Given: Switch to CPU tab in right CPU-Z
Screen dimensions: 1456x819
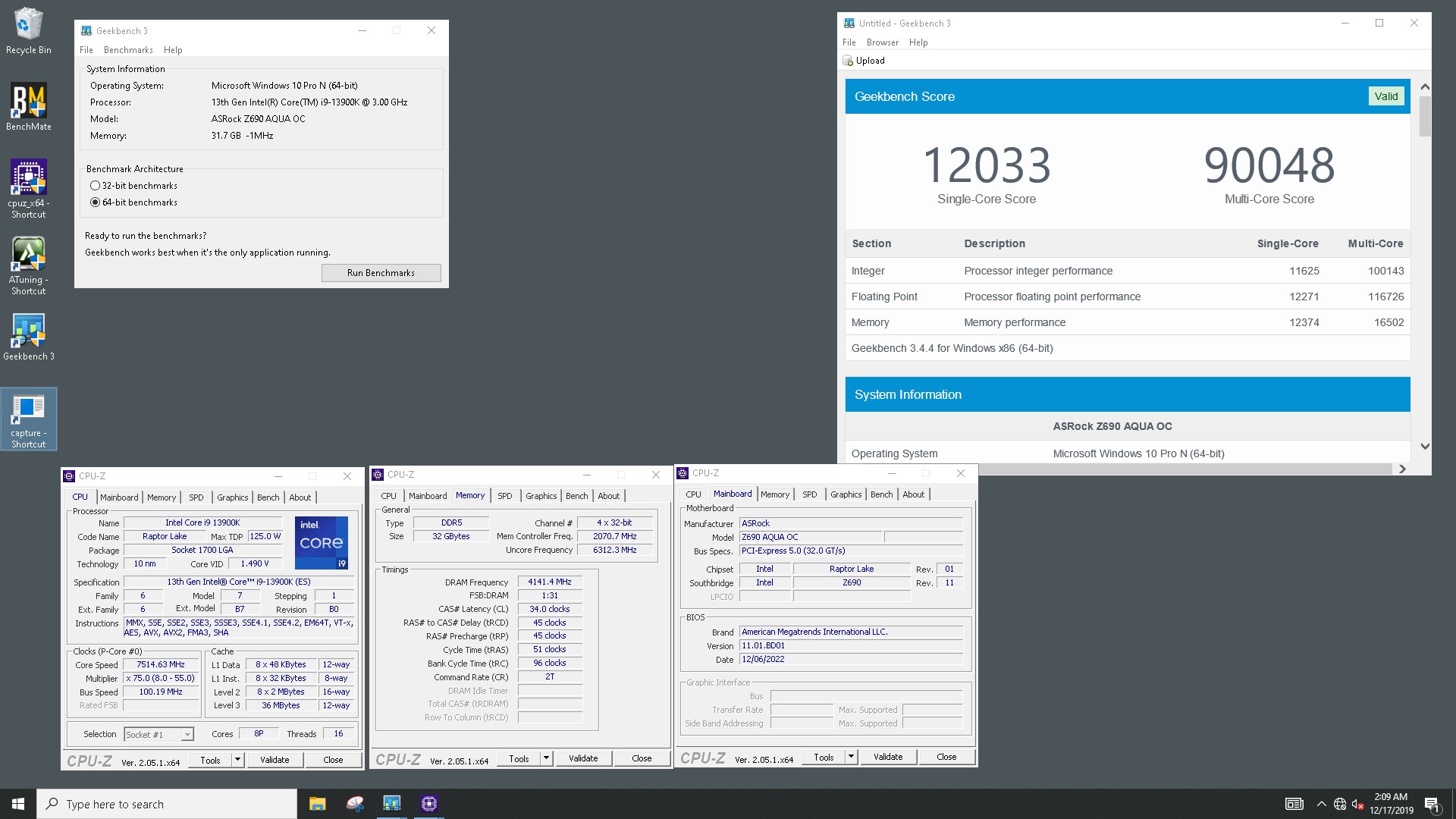Looking at the screenshot, I should click(x=693, y=494).
